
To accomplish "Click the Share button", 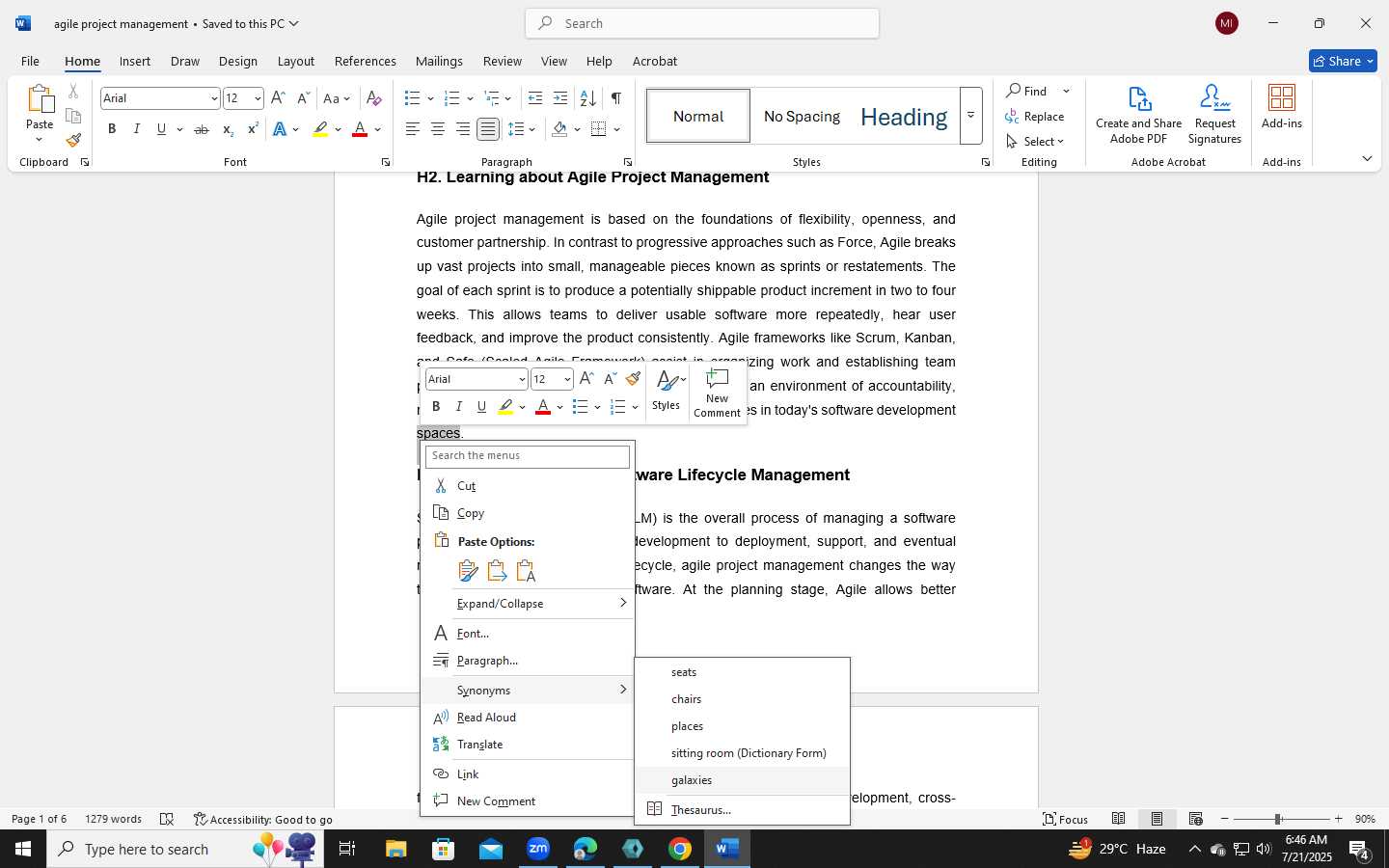I will [x=1343, y=61].
